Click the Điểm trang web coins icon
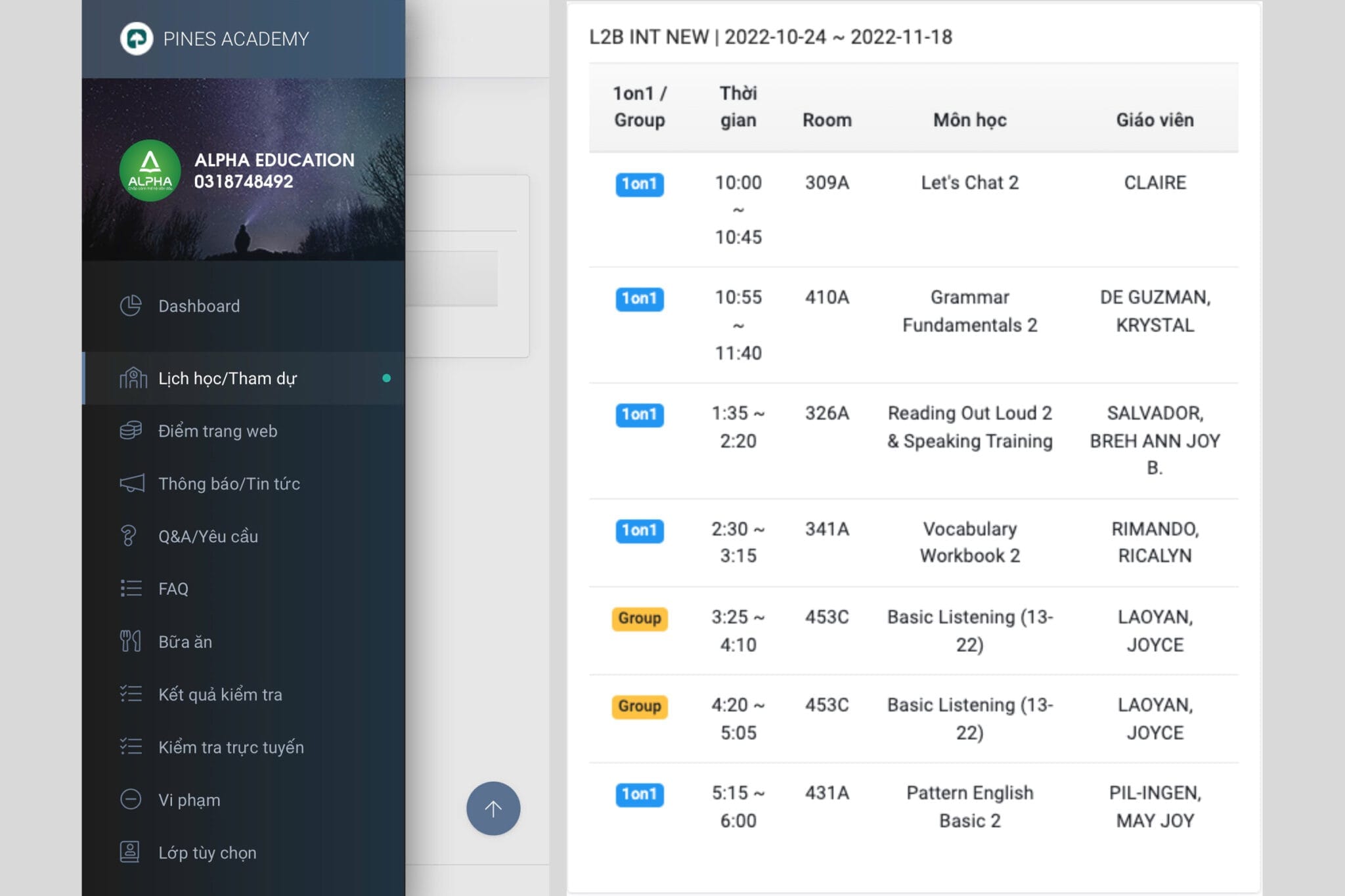The height and width of the screenshot is (896, 1345). (x=131, y=431)
